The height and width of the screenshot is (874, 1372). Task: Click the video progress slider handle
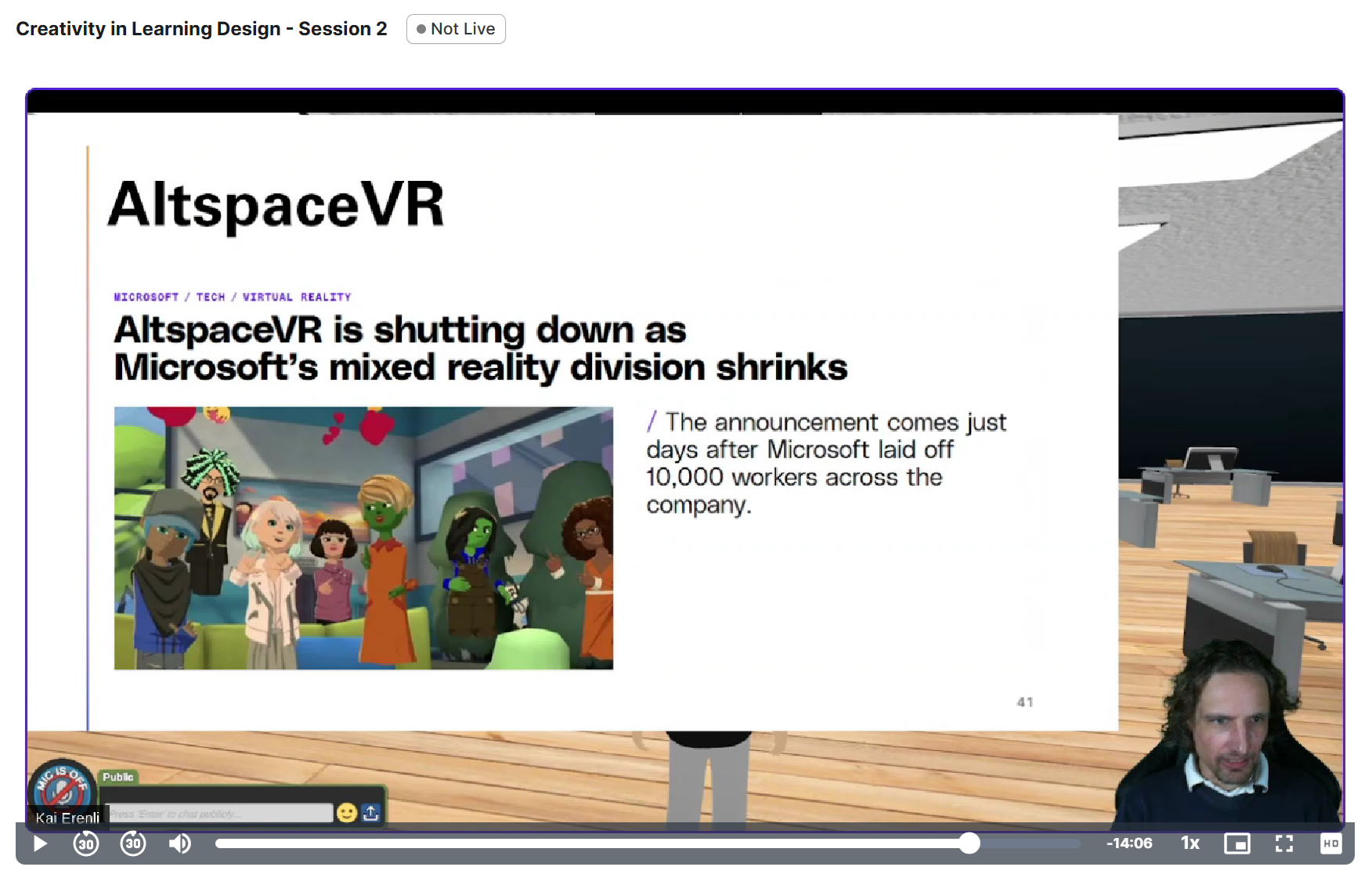tap(969, 843)
